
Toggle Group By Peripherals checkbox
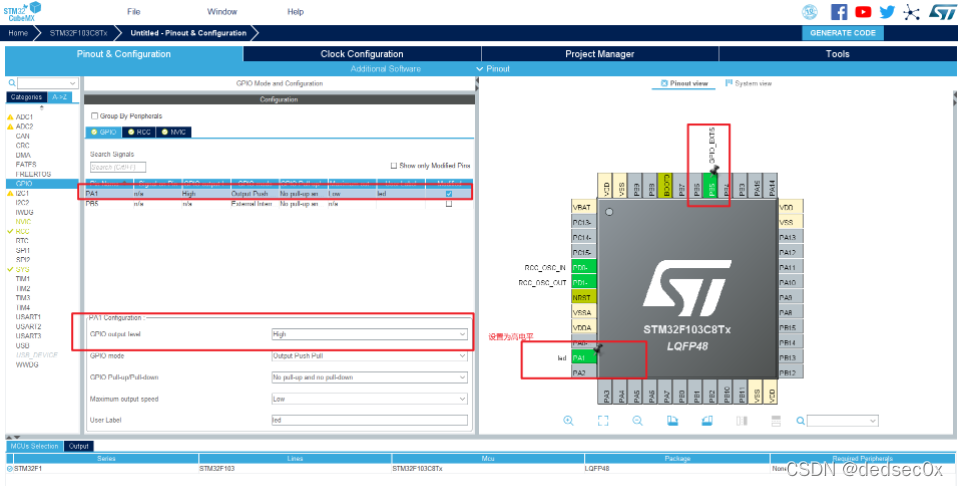point(94,116)
